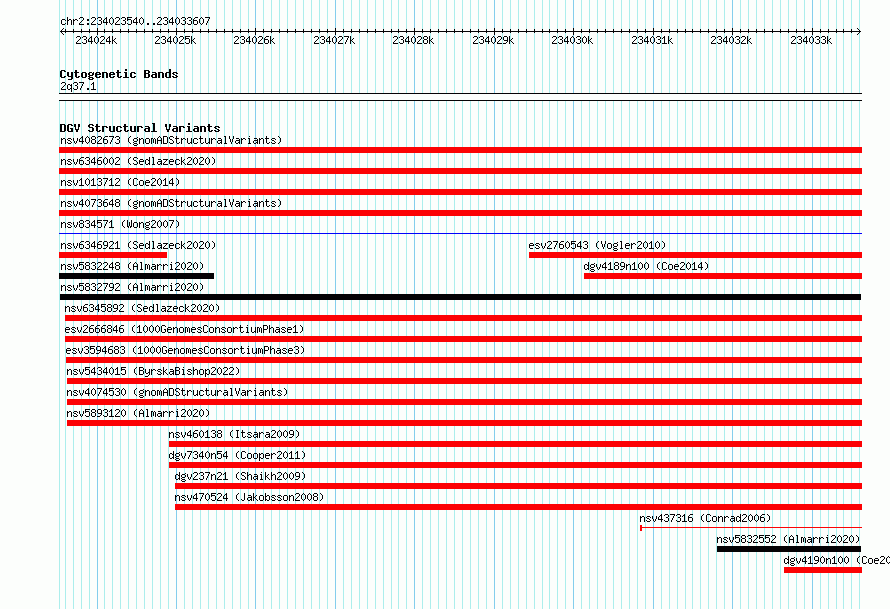This screenshot has width=890, height=609.
Task: Click the 234029k ruler tick label
Action: [493, 40]
